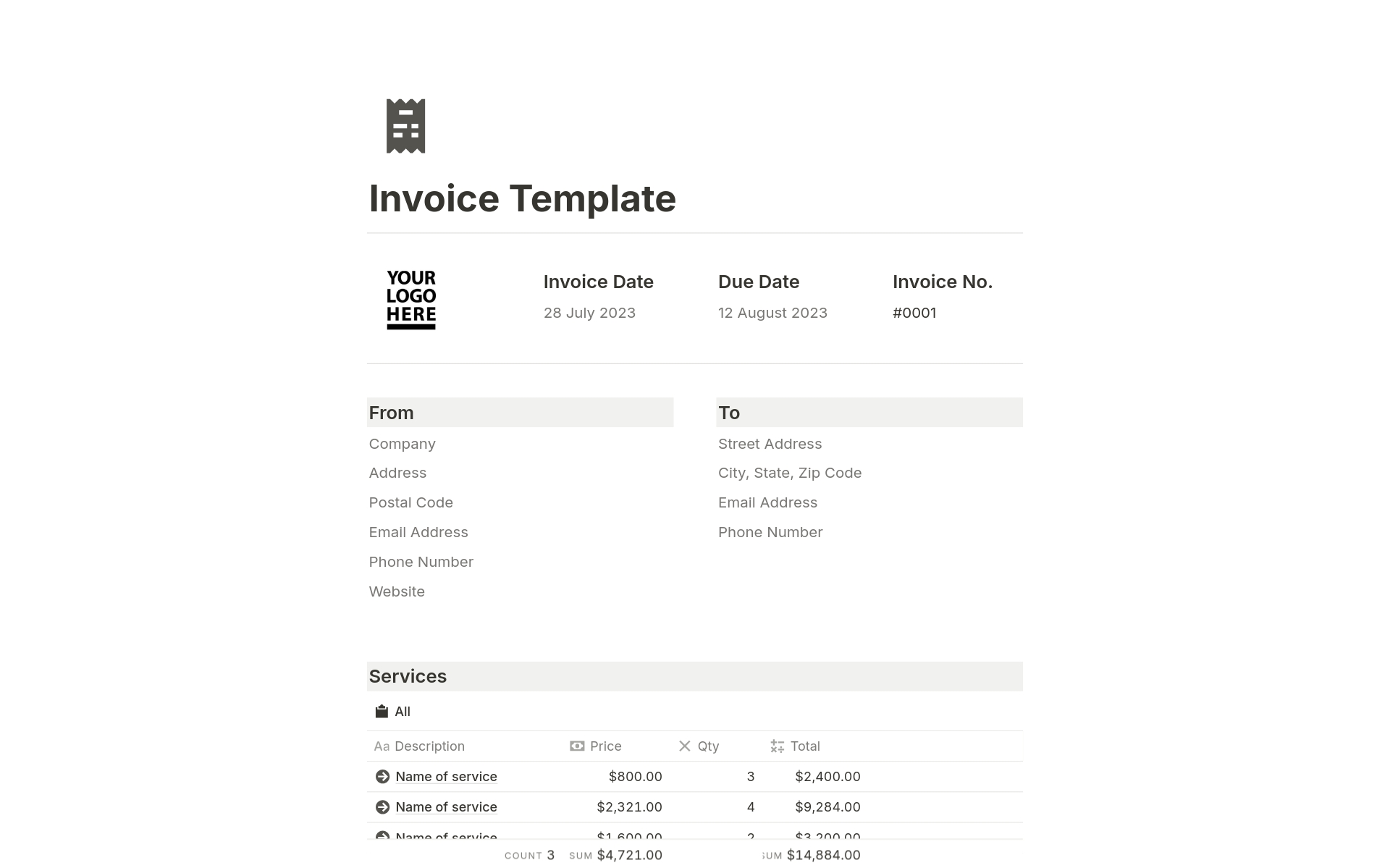1390x868 pixels.
Task: Click the YOUR LOGO HERE image
Action: pyautogui.click(x=411, y=299)
